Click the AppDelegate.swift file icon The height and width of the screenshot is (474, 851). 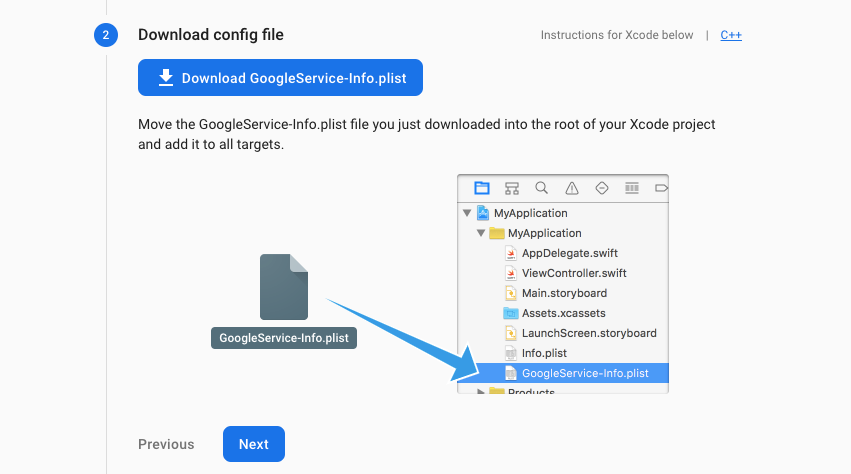[511, 253]
